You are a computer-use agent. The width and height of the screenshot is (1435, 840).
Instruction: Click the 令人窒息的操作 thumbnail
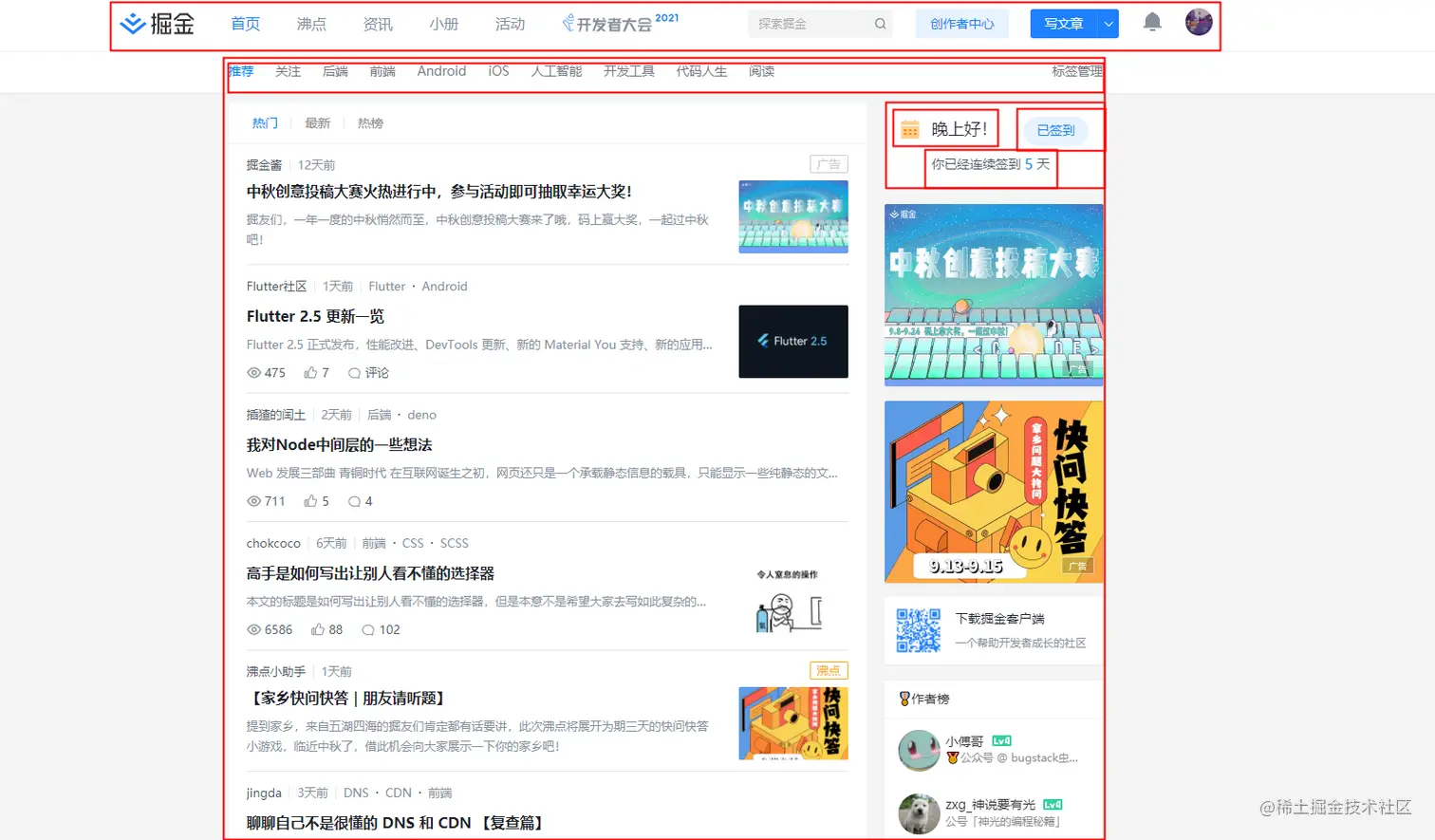788,601
